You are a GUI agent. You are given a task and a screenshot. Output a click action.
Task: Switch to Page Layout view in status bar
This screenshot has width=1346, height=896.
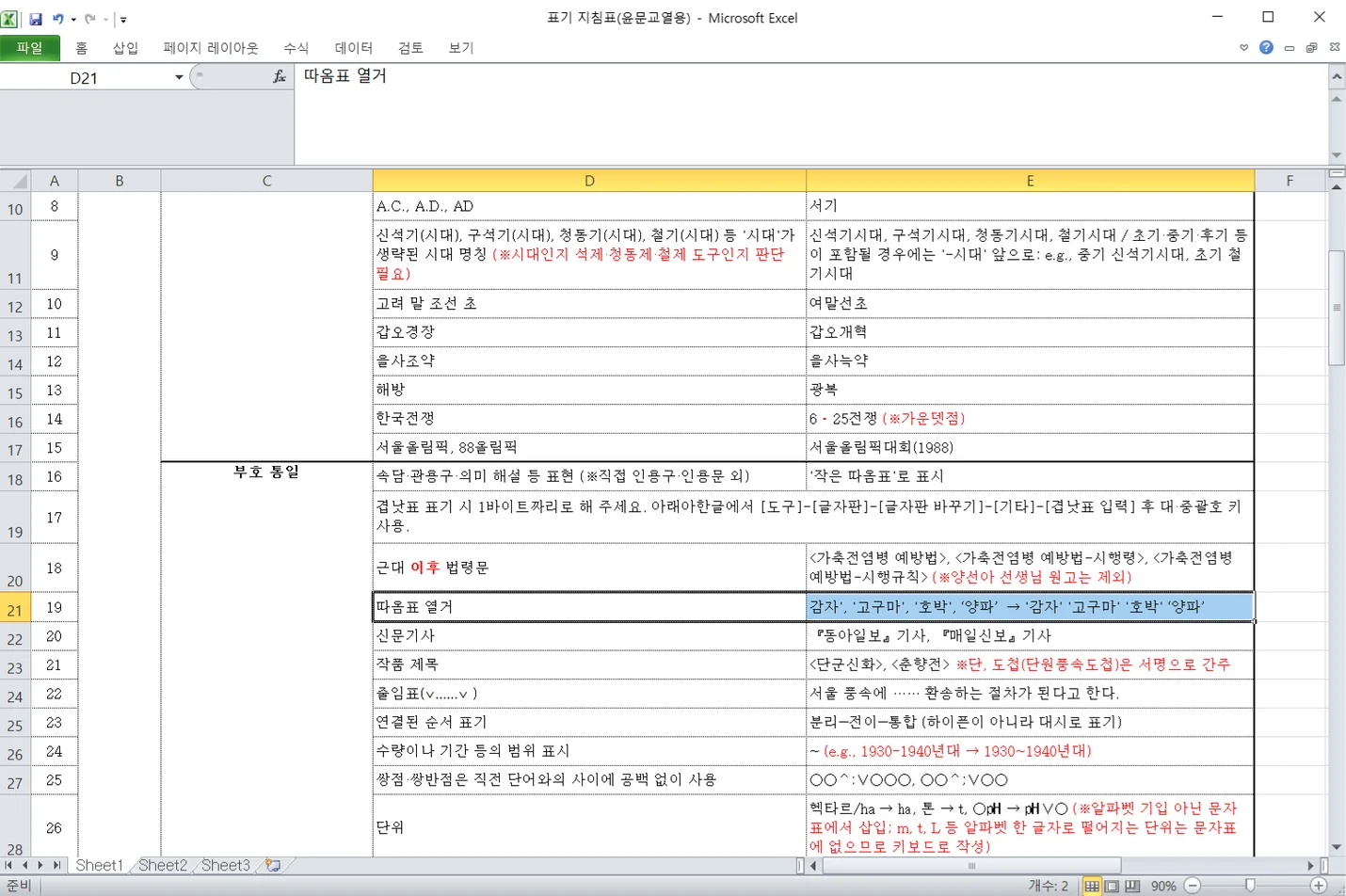1112,886
